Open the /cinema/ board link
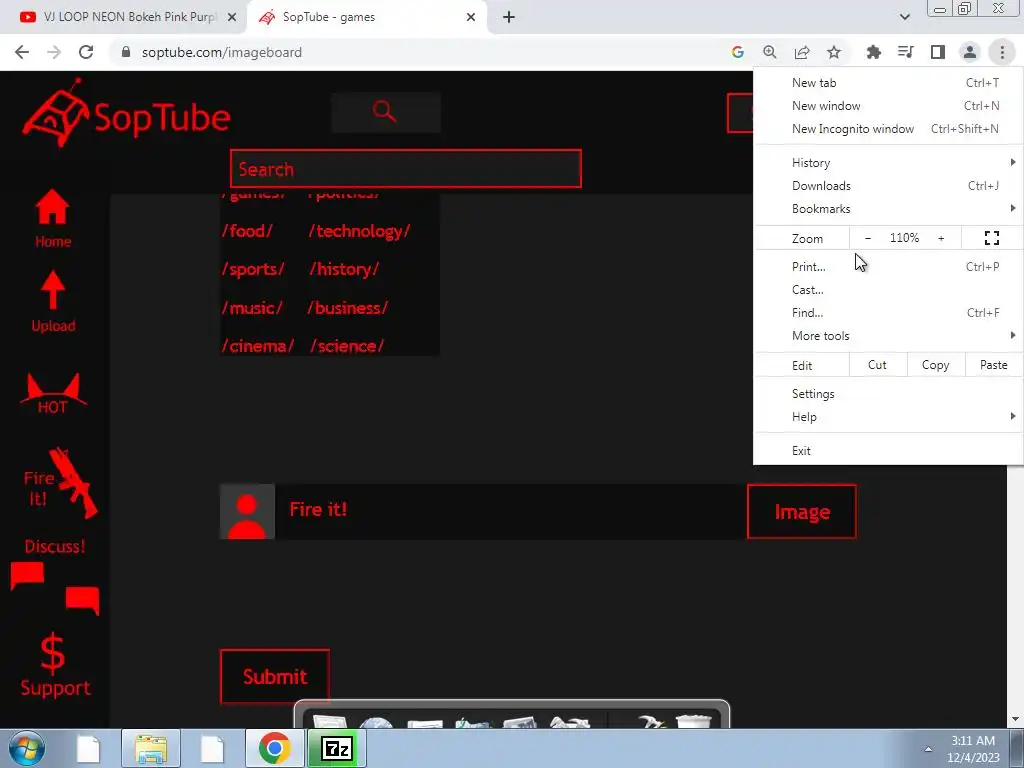 (x=259, y=346)
